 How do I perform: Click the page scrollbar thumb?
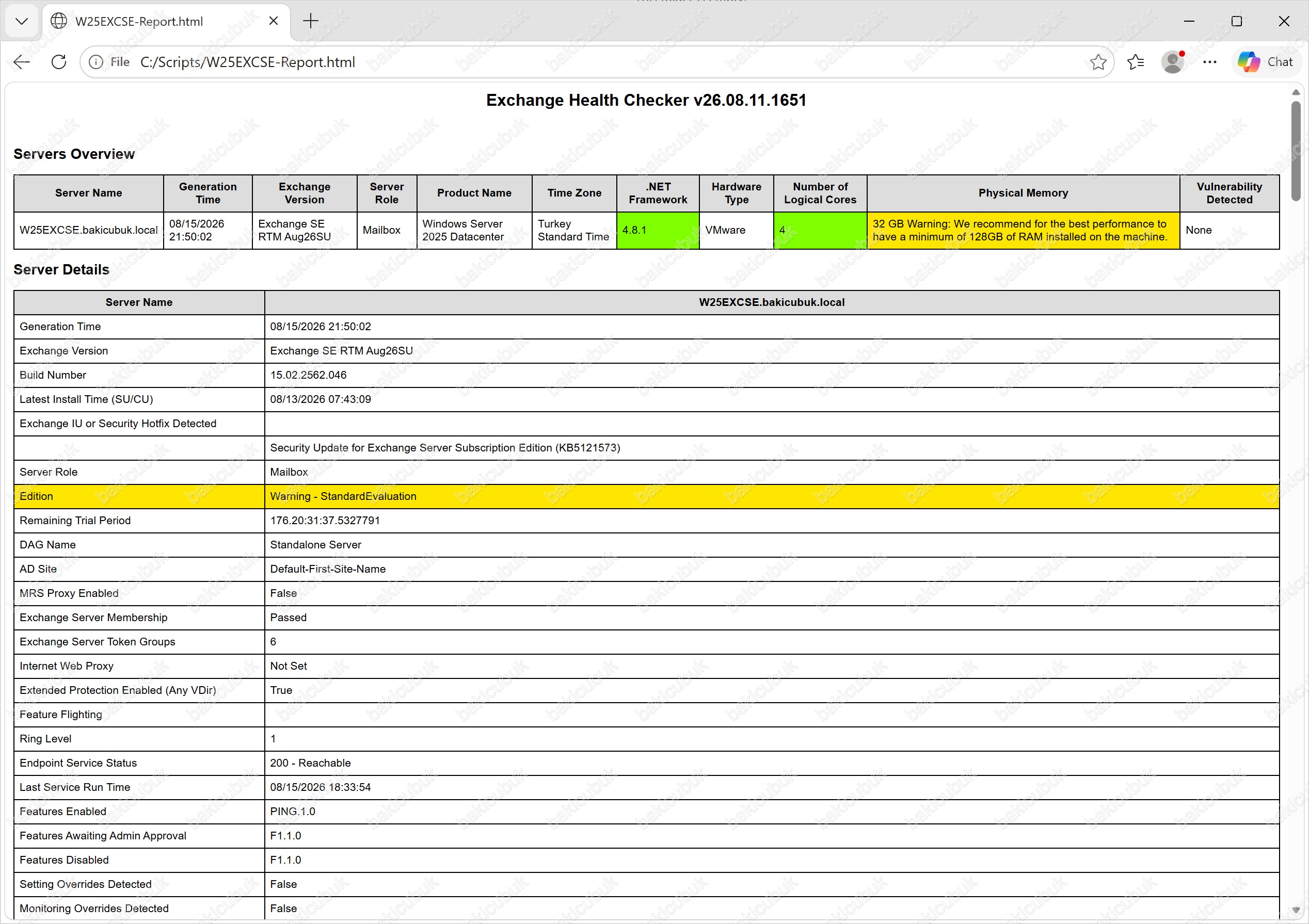coord(1296,151)
